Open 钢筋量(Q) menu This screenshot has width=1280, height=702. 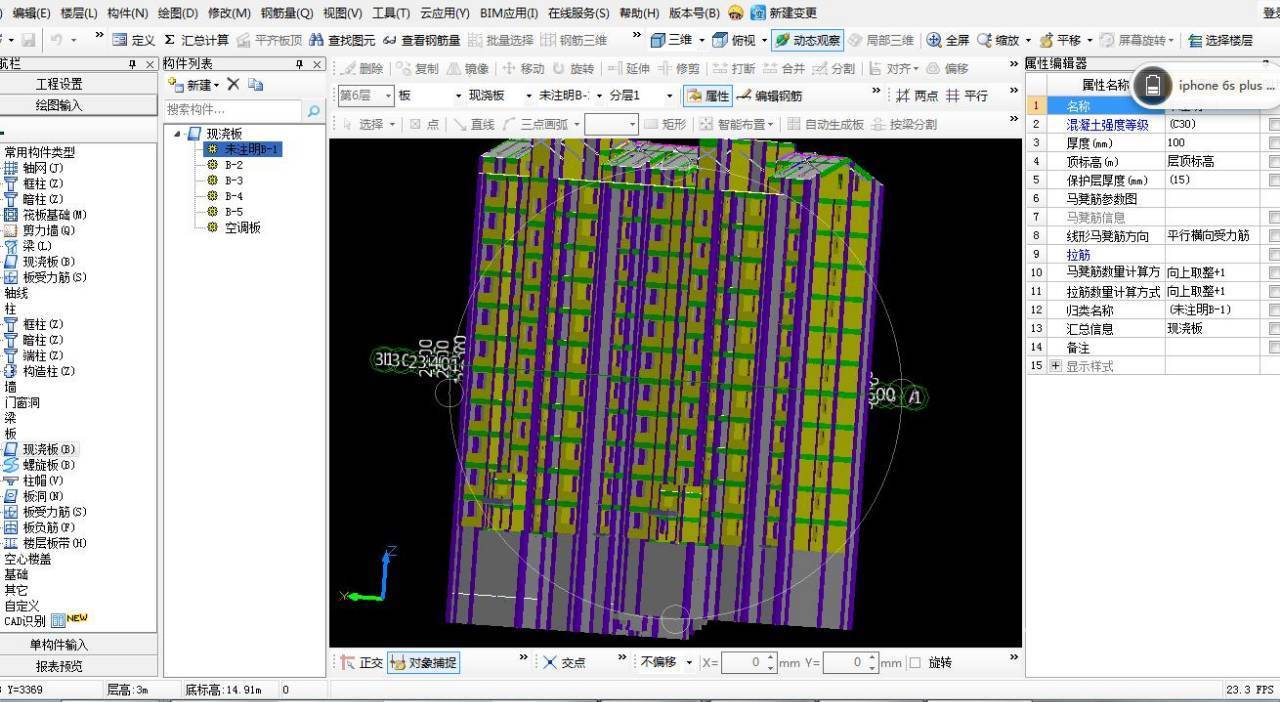286,13
